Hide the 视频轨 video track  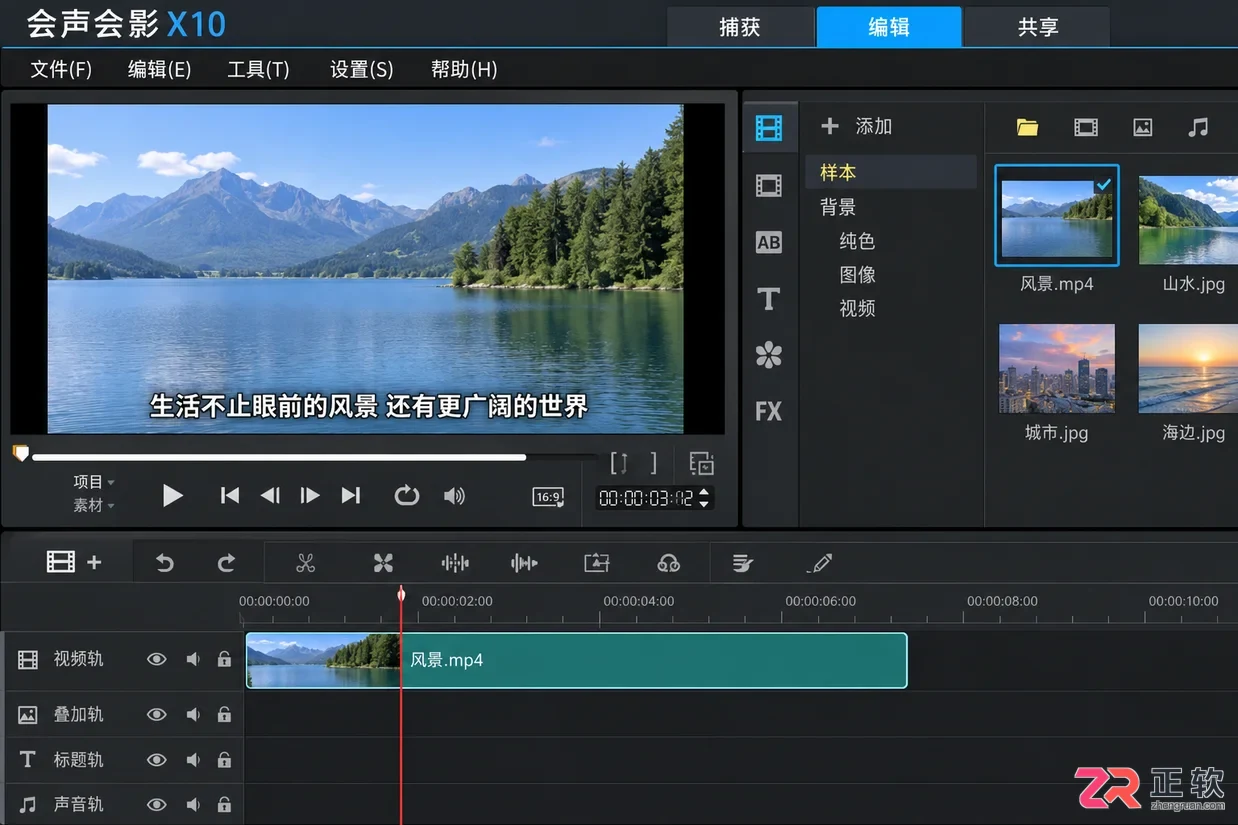(x=156, y=659)
